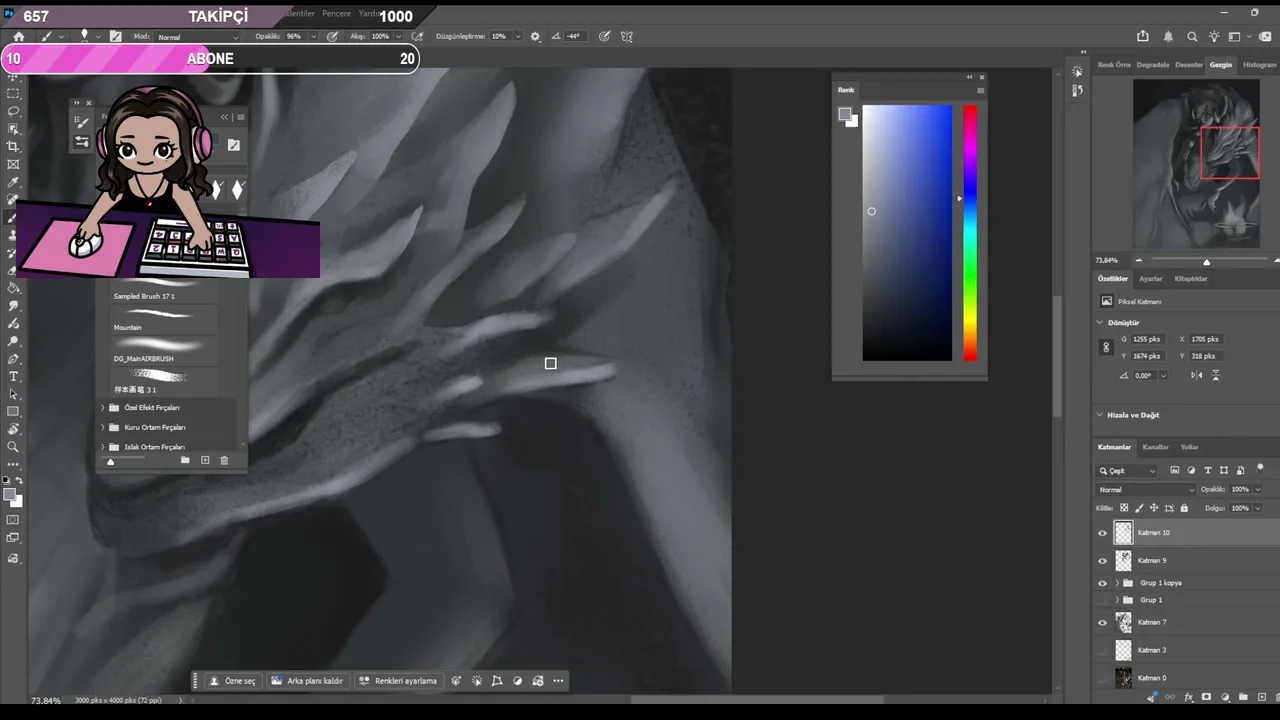1280x720 pixels.
Task: Show layer Katman 0
Action: 1103,678
